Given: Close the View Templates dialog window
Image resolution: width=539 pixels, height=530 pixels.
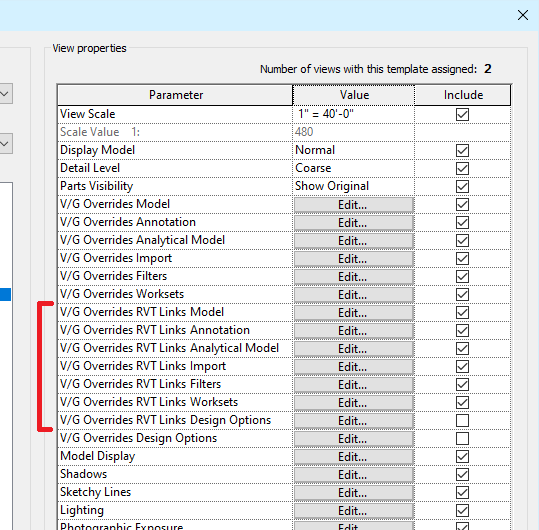Looking at the screenshot, I should pyautogui.click(x=522, y=15).
